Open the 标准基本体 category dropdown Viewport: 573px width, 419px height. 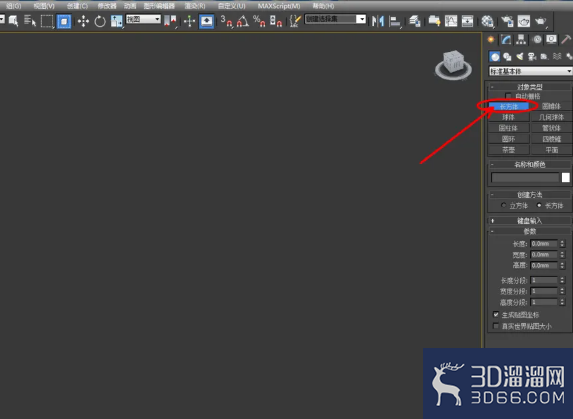click(531, 71)
